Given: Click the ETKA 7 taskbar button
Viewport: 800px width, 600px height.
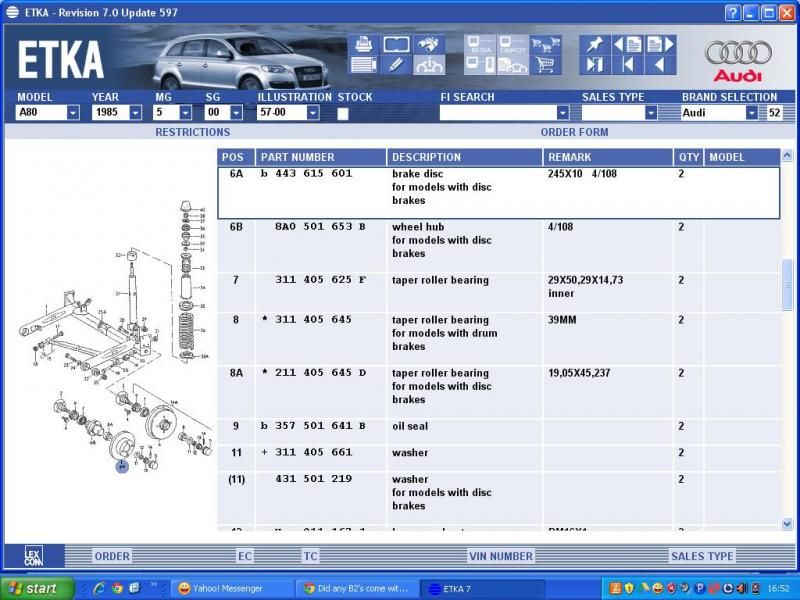Looking at the screenshot, I should (483, 589).
